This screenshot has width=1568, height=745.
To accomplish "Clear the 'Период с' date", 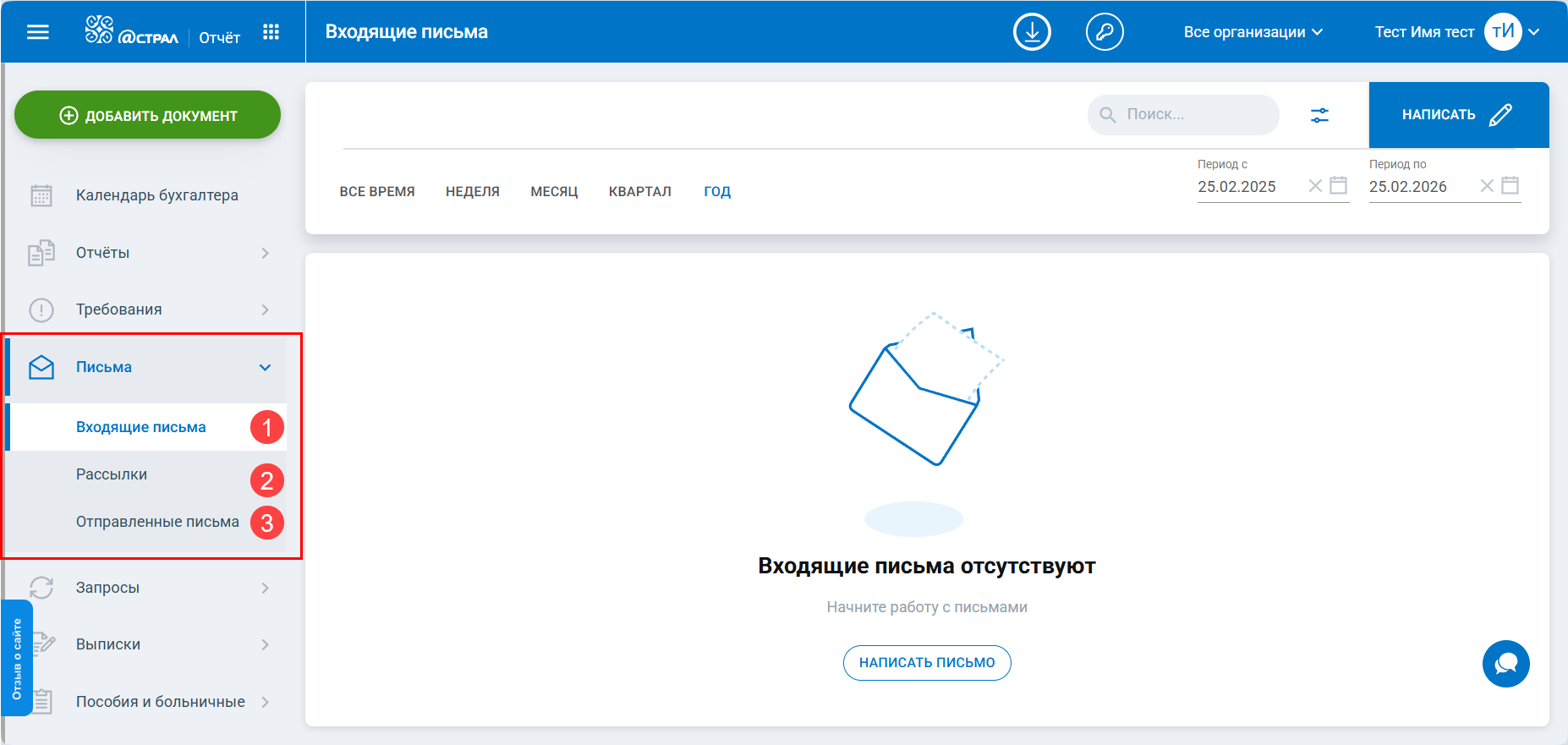I will point(1315,185).
